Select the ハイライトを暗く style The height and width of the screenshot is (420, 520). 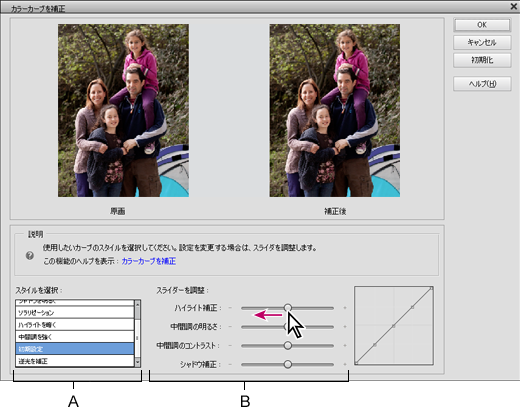point(75,325)
